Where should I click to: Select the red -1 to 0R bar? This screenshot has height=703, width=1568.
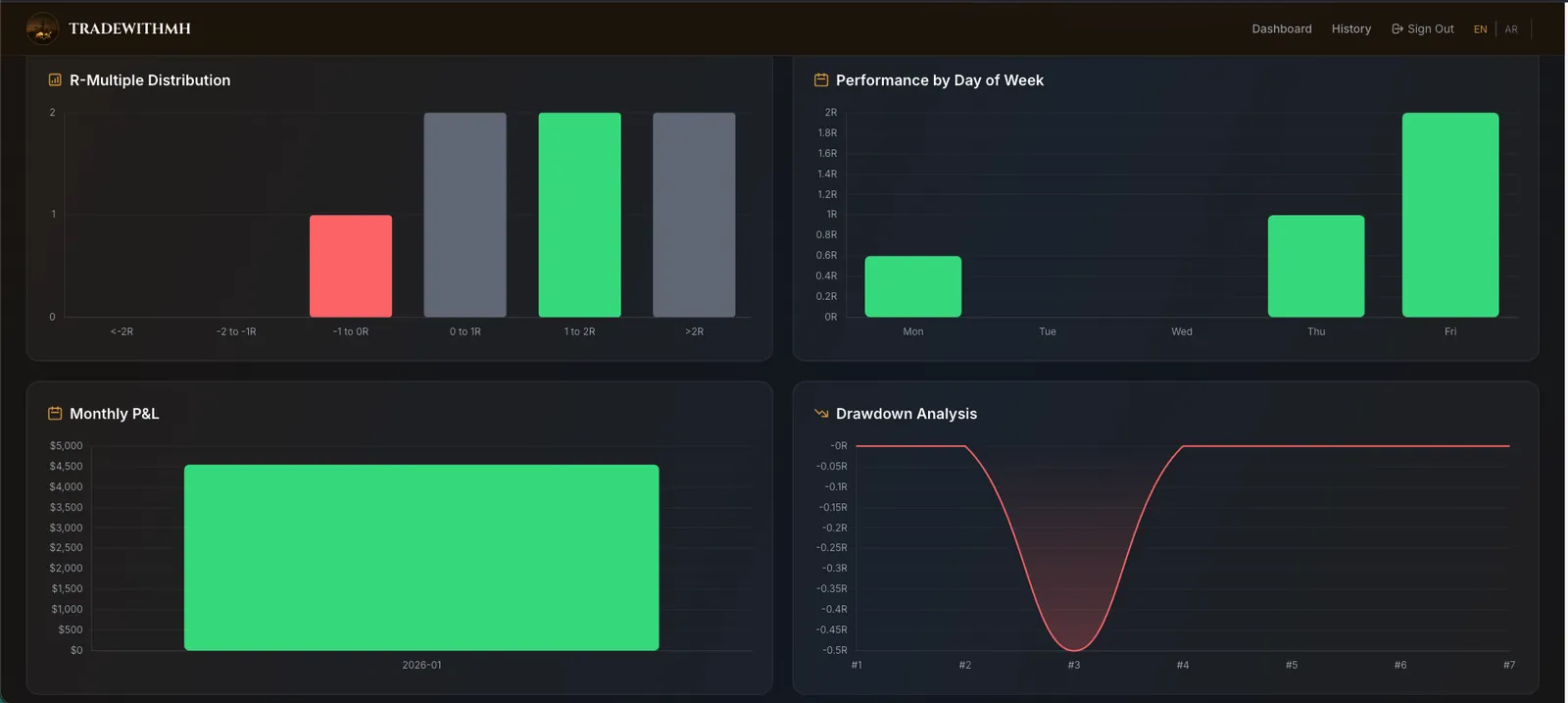pos(351,266)
